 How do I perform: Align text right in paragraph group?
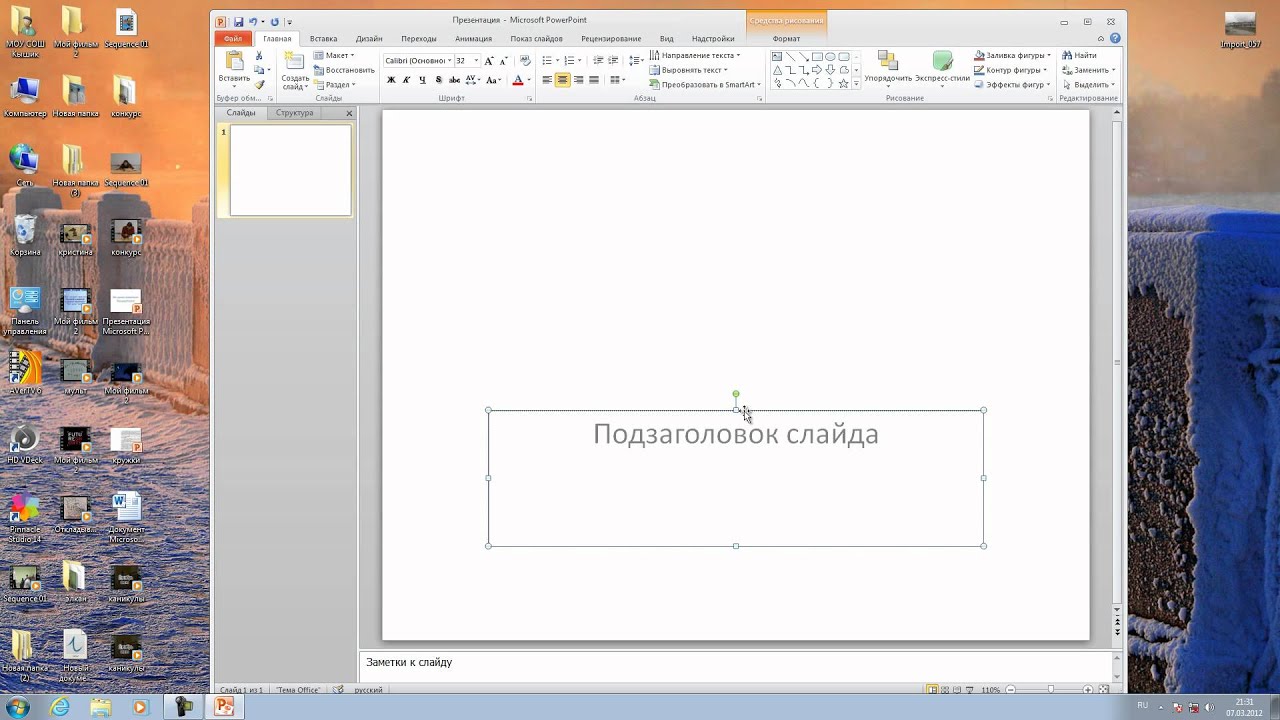578,80
